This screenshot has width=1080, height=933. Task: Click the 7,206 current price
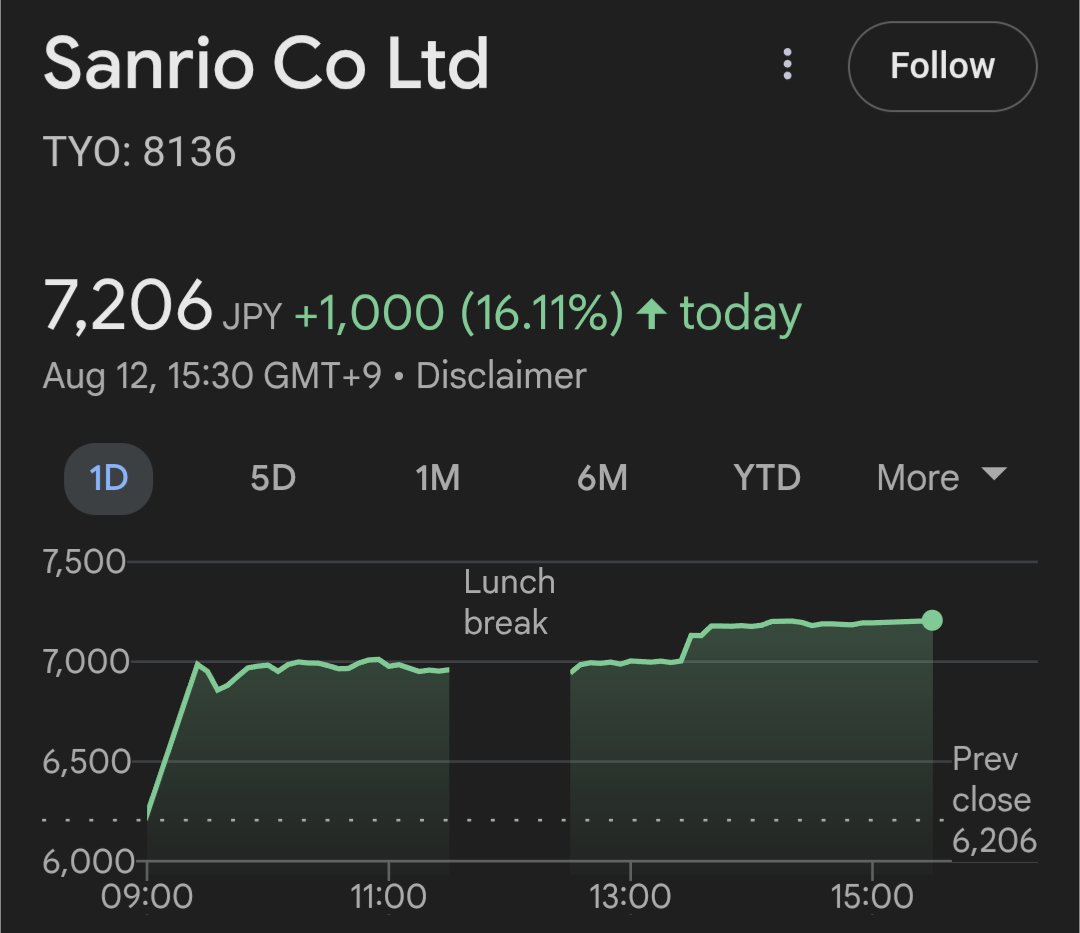(x=128, y=307)
